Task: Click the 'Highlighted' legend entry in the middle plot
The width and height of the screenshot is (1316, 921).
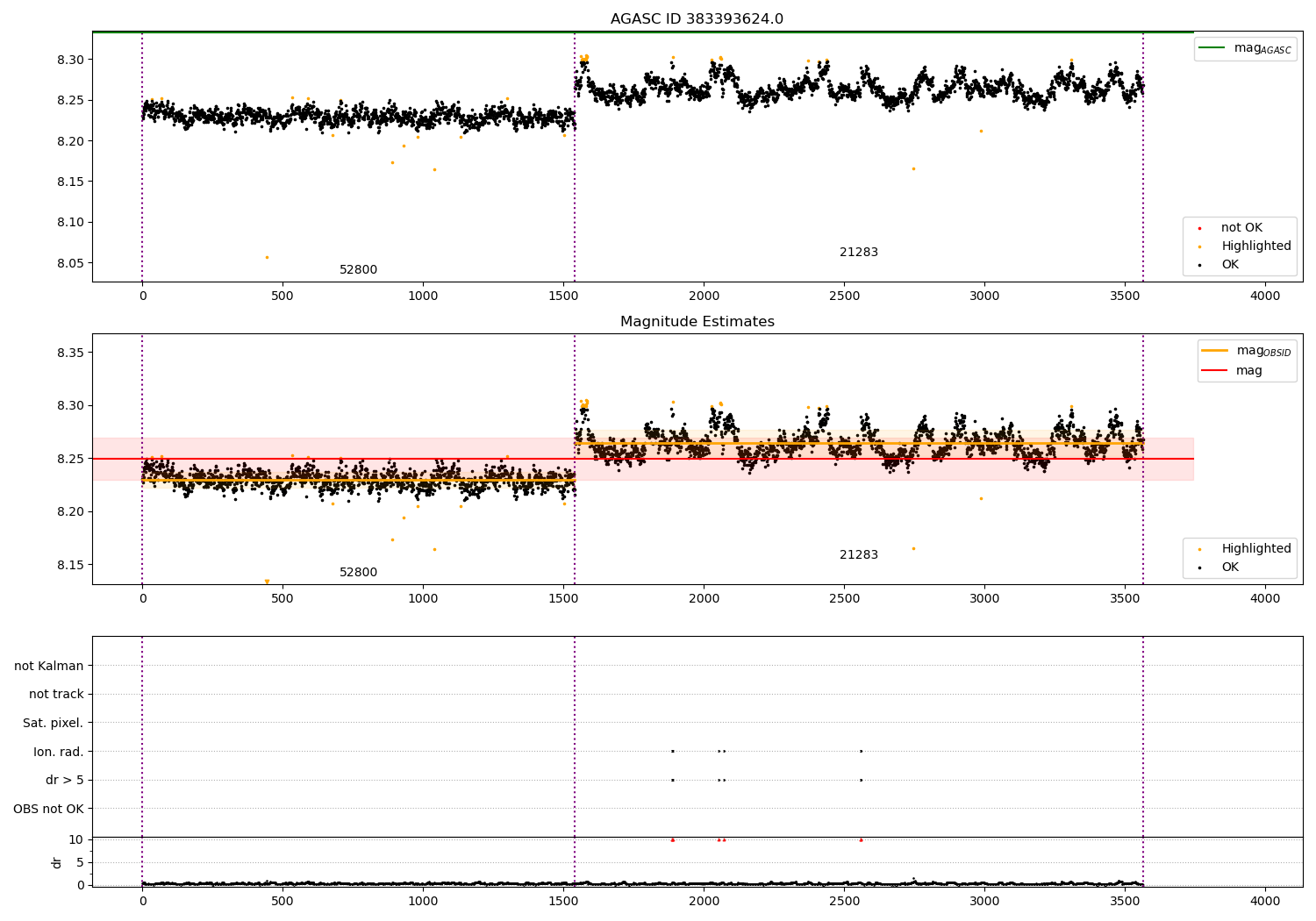Action: click(x=1244, y=549)
